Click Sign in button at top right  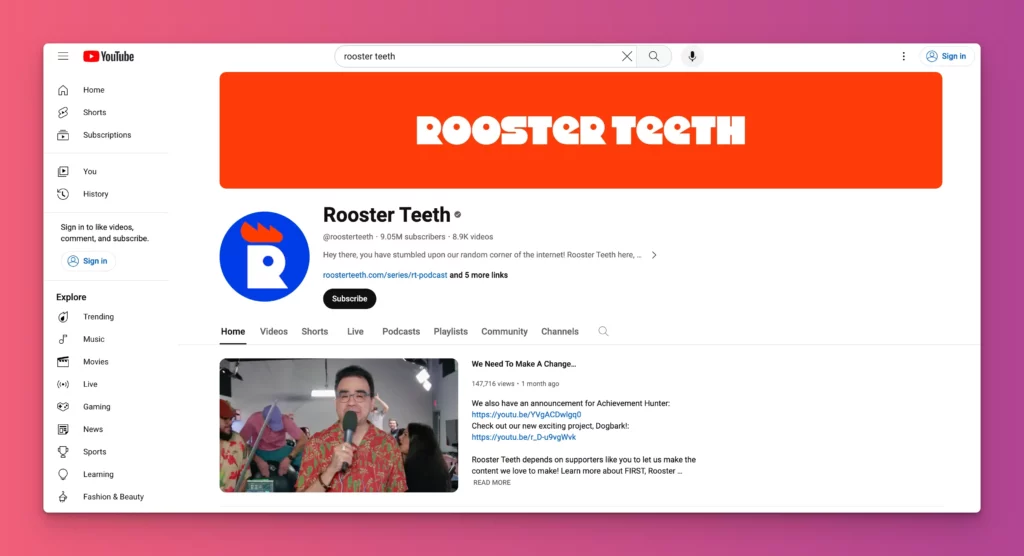(946, 56)
